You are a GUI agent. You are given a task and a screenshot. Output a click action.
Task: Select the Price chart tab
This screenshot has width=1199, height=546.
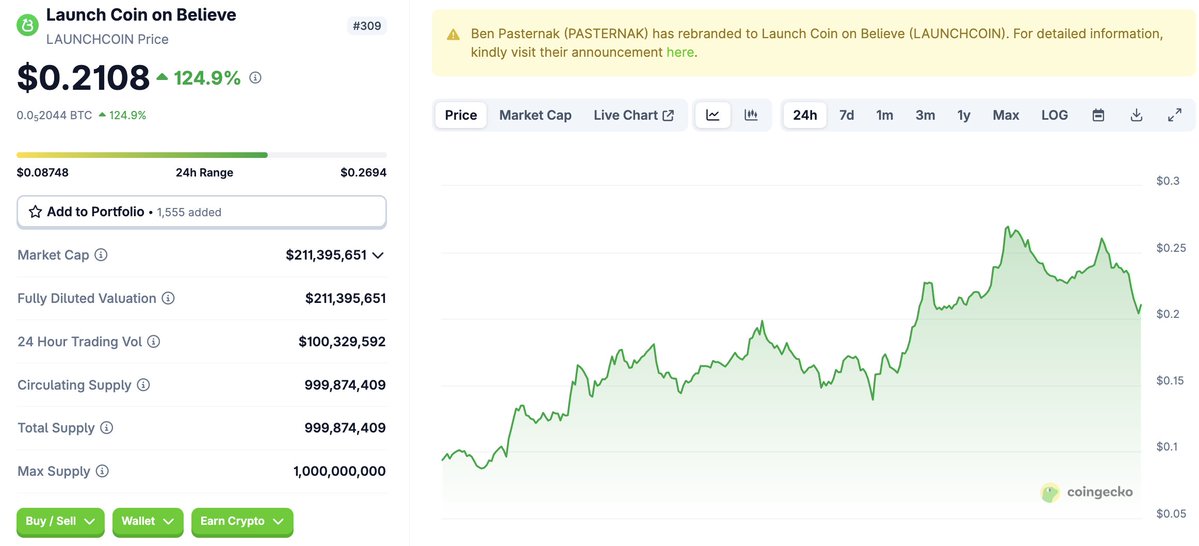tap(461, 115)
